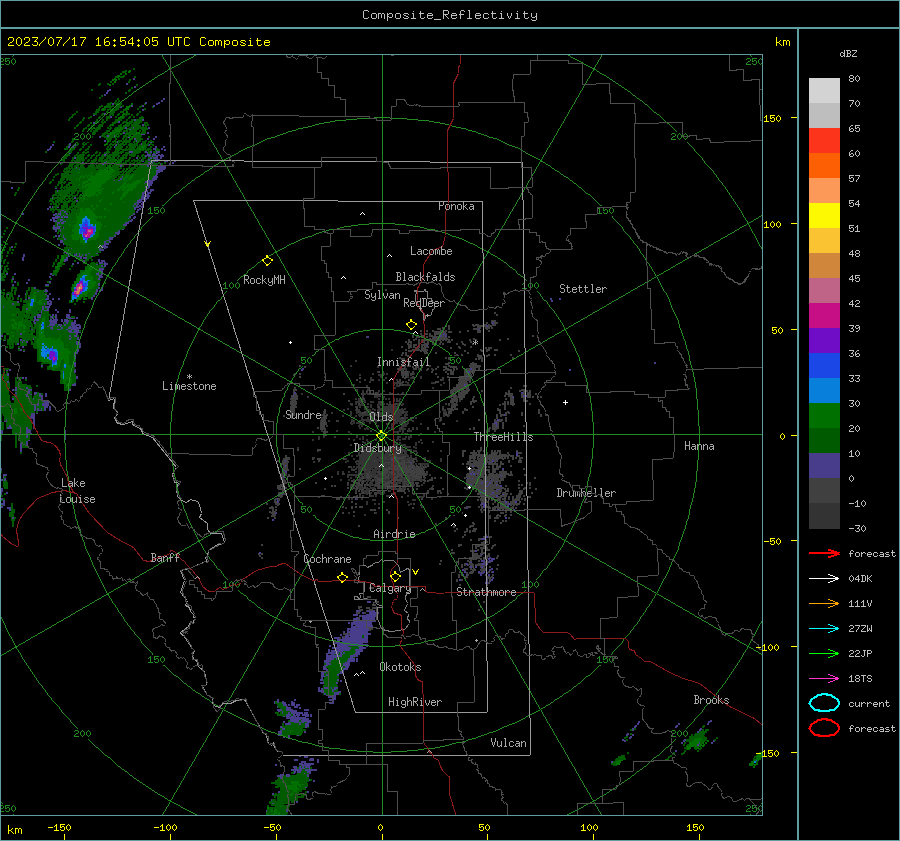The width and height of the screenshot is (900, 841).
Task: Click the dBZ legend heading
Action: [x=848, y=53]
